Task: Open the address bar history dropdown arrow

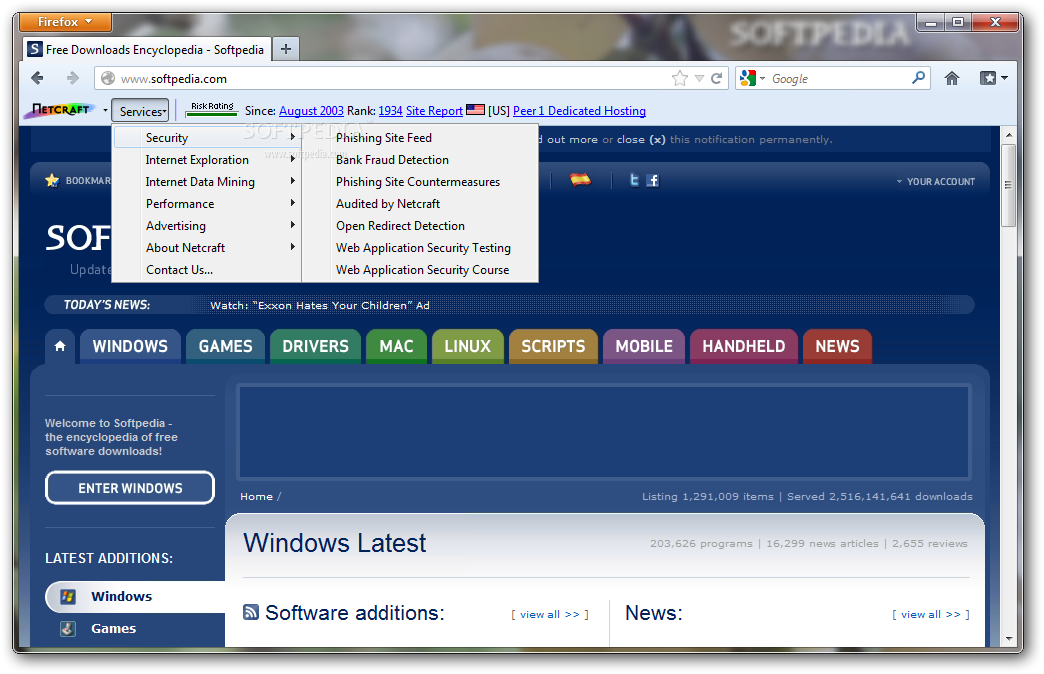Action: (699, 79)
